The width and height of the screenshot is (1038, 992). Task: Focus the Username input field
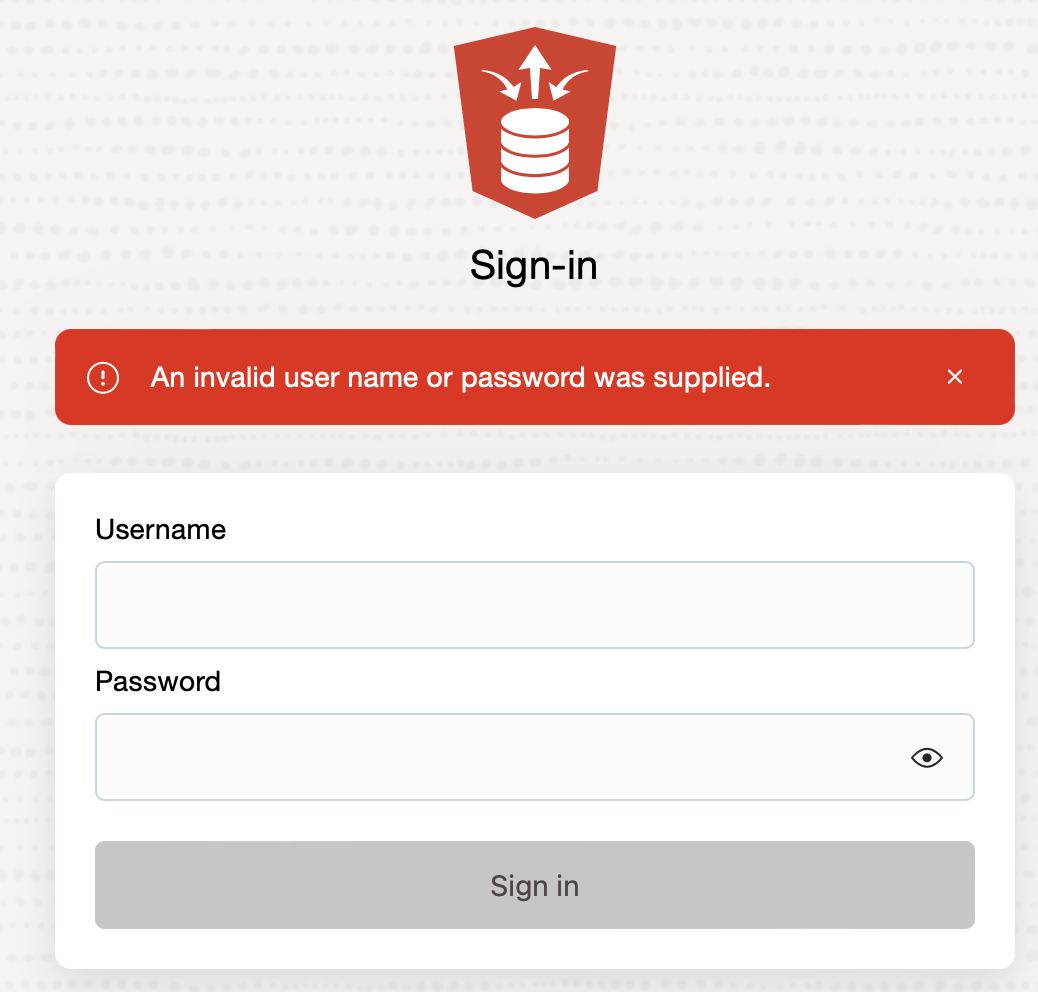535,605
